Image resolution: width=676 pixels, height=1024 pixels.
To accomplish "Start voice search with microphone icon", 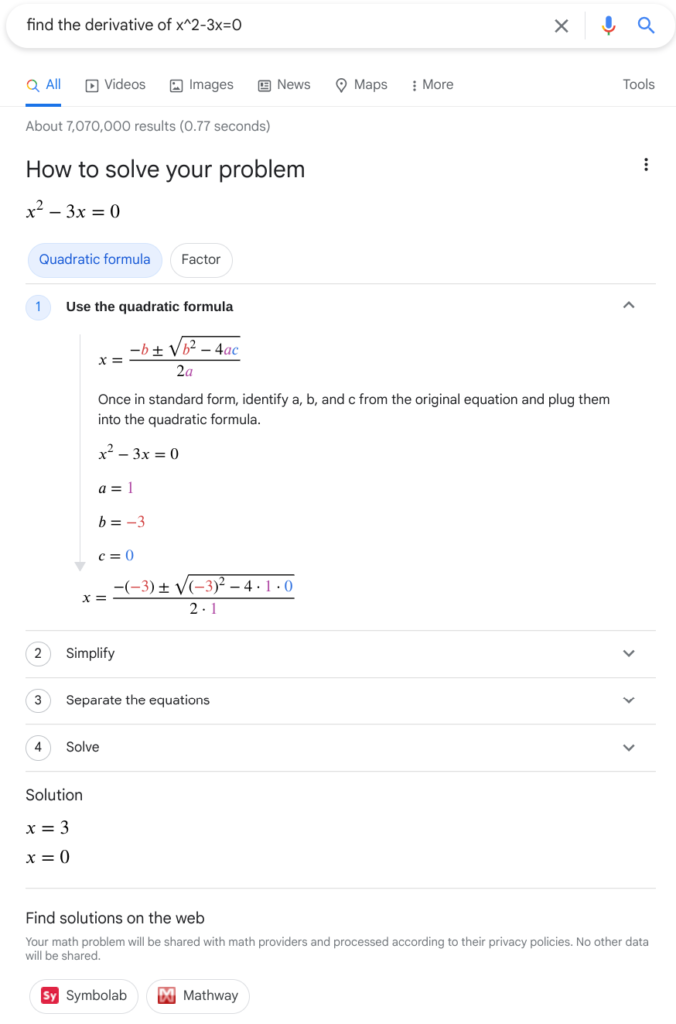I will pos(608,26).
